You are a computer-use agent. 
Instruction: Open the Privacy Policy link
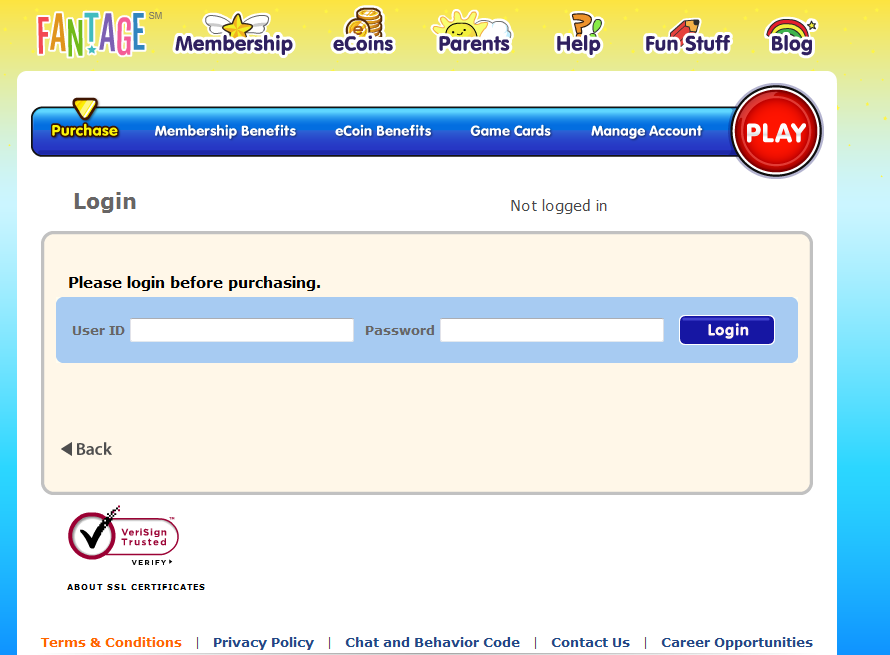pyautogui.click(x=263, y=643)
